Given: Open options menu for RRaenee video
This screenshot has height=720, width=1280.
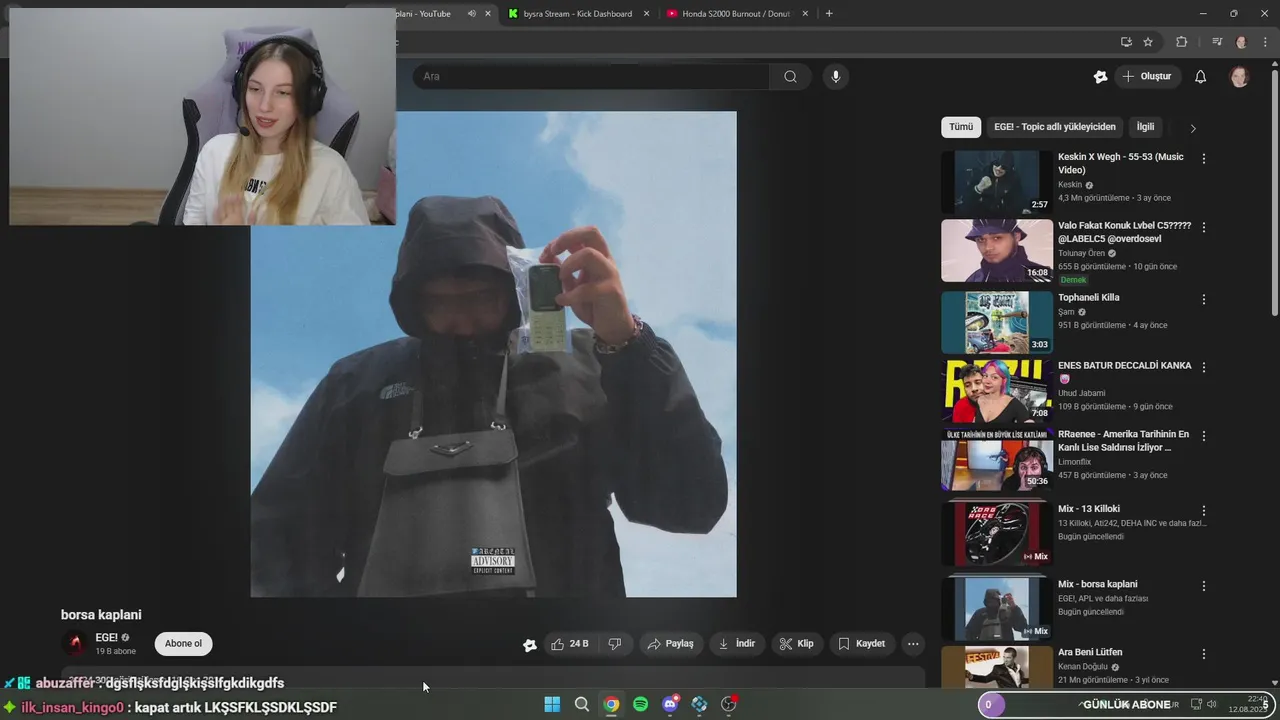Looking at the screenshot, I should point(1204,436).
